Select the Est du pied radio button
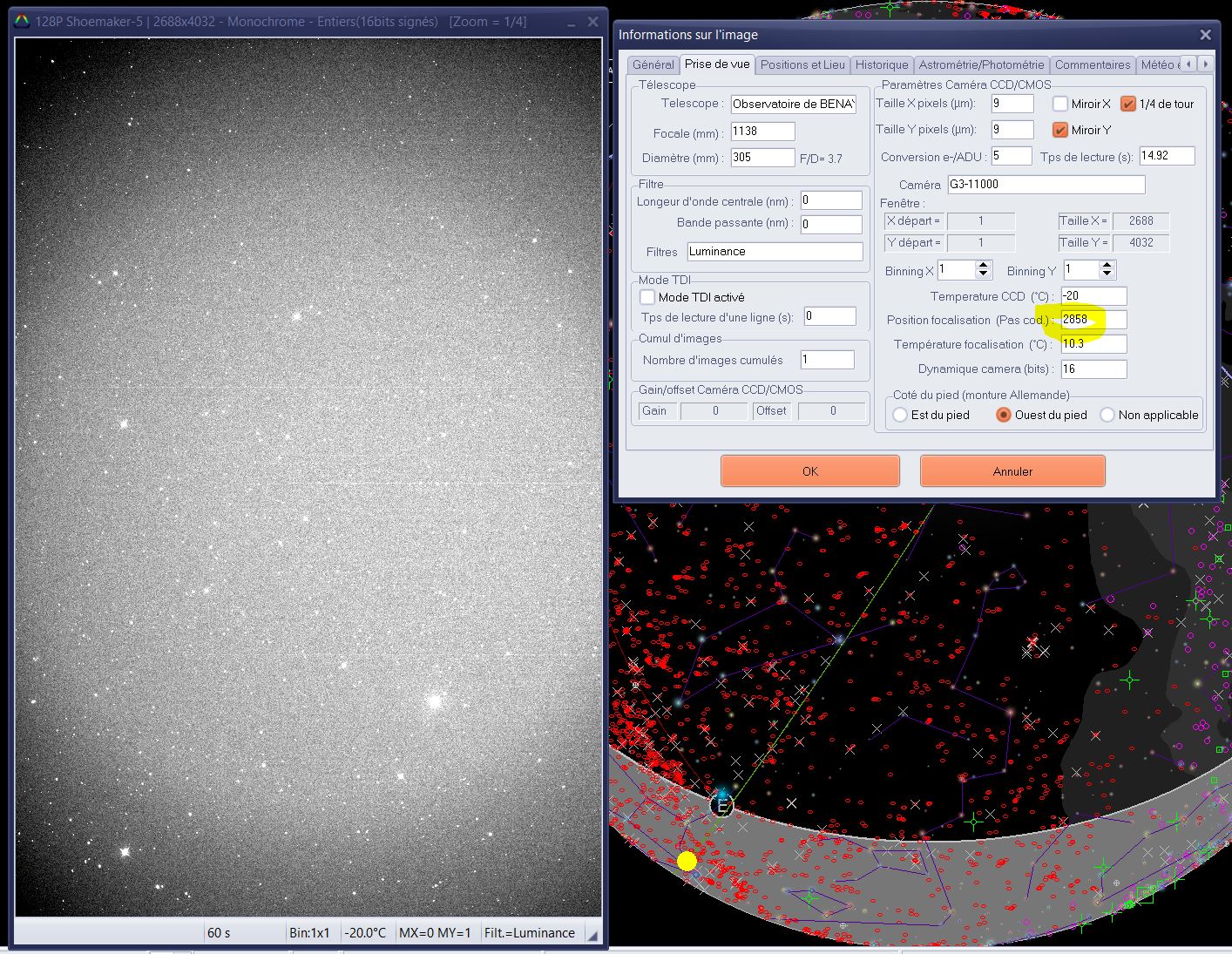This screenshot has width=1232, height=954. point(900,415)
